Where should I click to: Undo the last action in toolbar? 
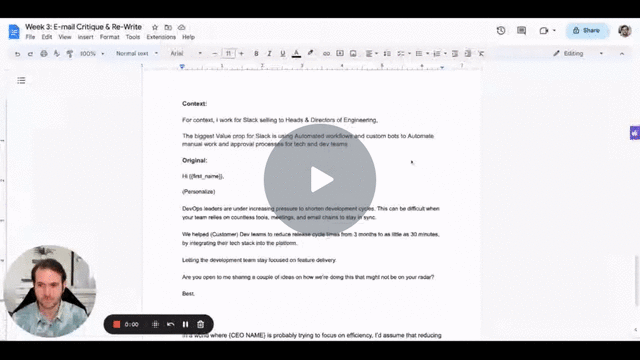(x=18, y=54)
